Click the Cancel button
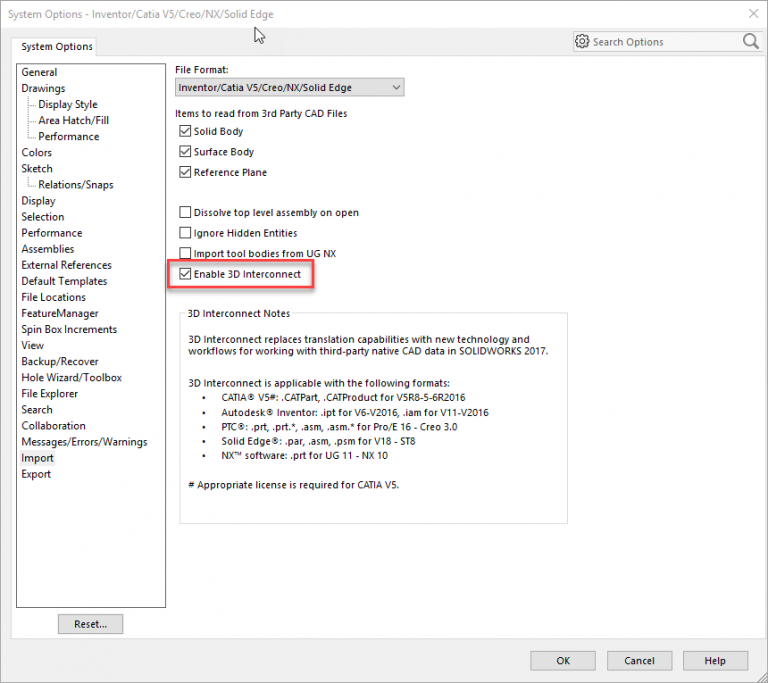Viewport: 768px width, 683px height. (639, 660)
